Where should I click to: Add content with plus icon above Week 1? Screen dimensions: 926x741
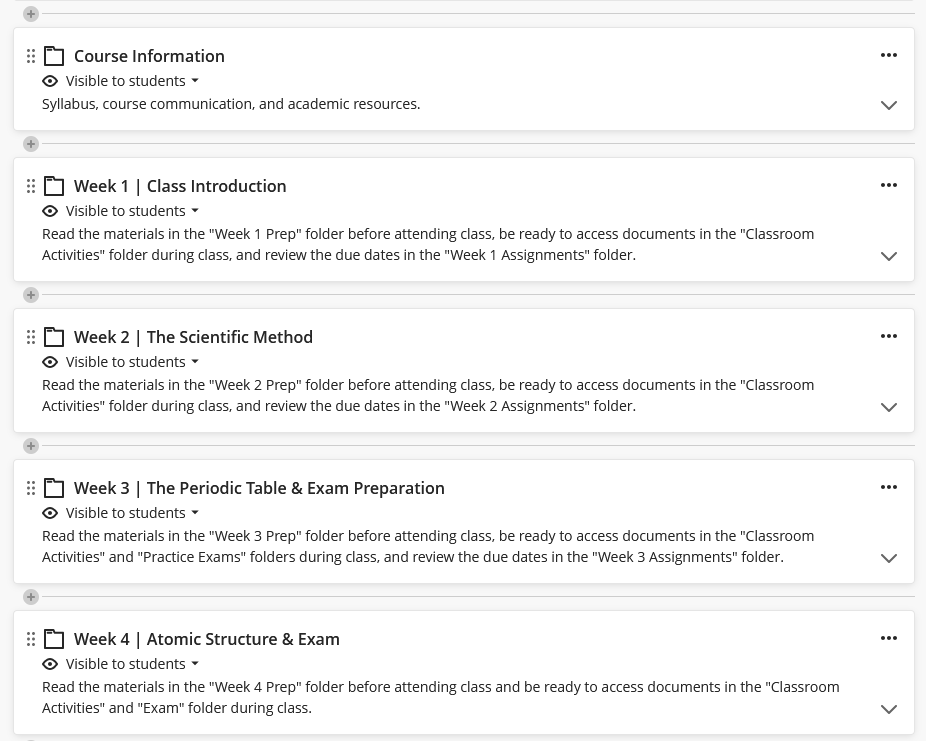(31, 144)
